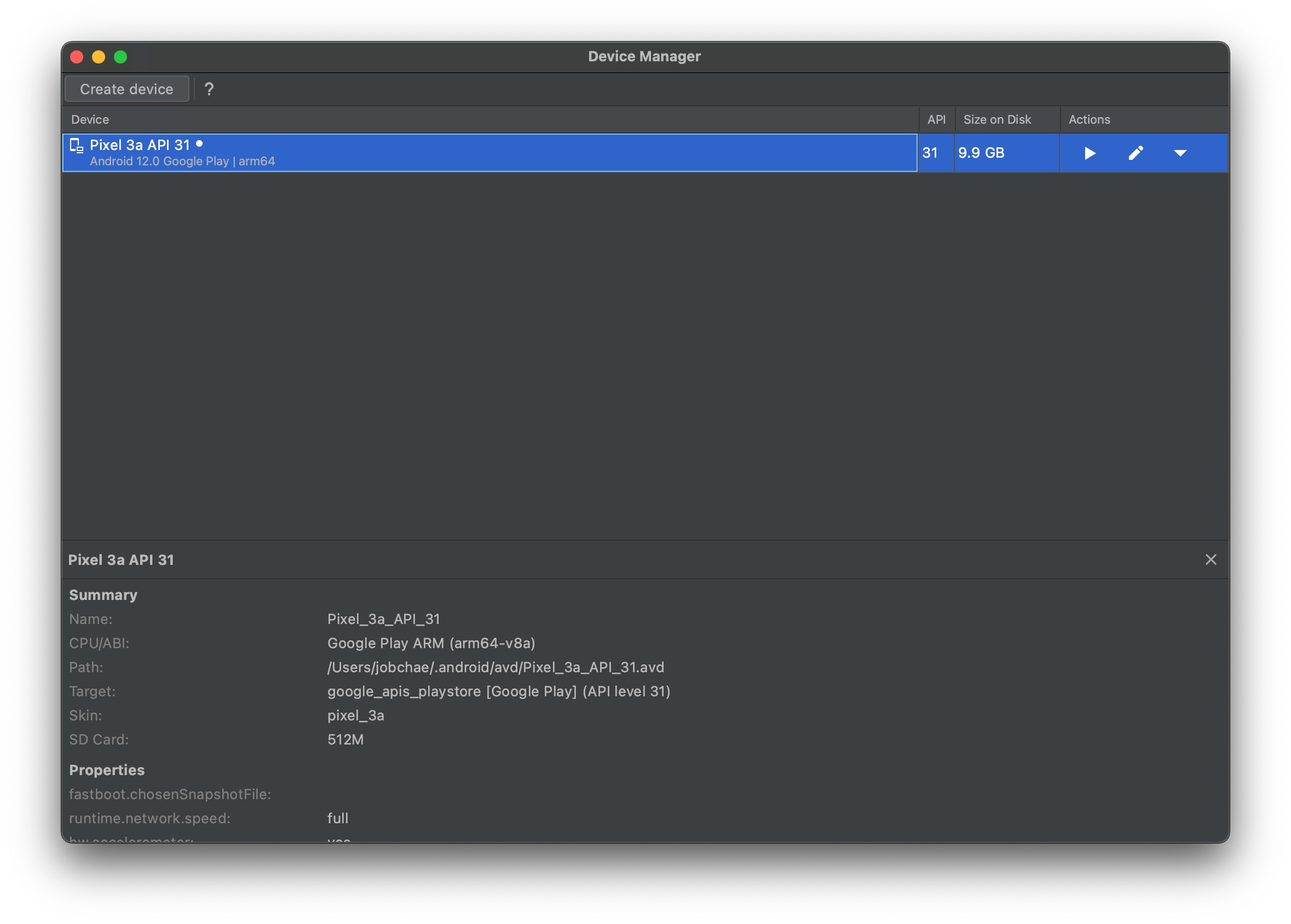Screen dimensions: 1291x924
Task: Sort by the API column header
Action: [x=936, y=119]
